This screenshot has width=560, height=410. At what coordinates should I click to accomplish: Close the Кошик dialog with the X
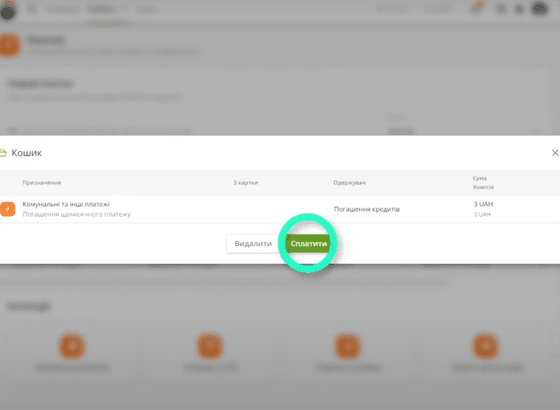(555, 153)
